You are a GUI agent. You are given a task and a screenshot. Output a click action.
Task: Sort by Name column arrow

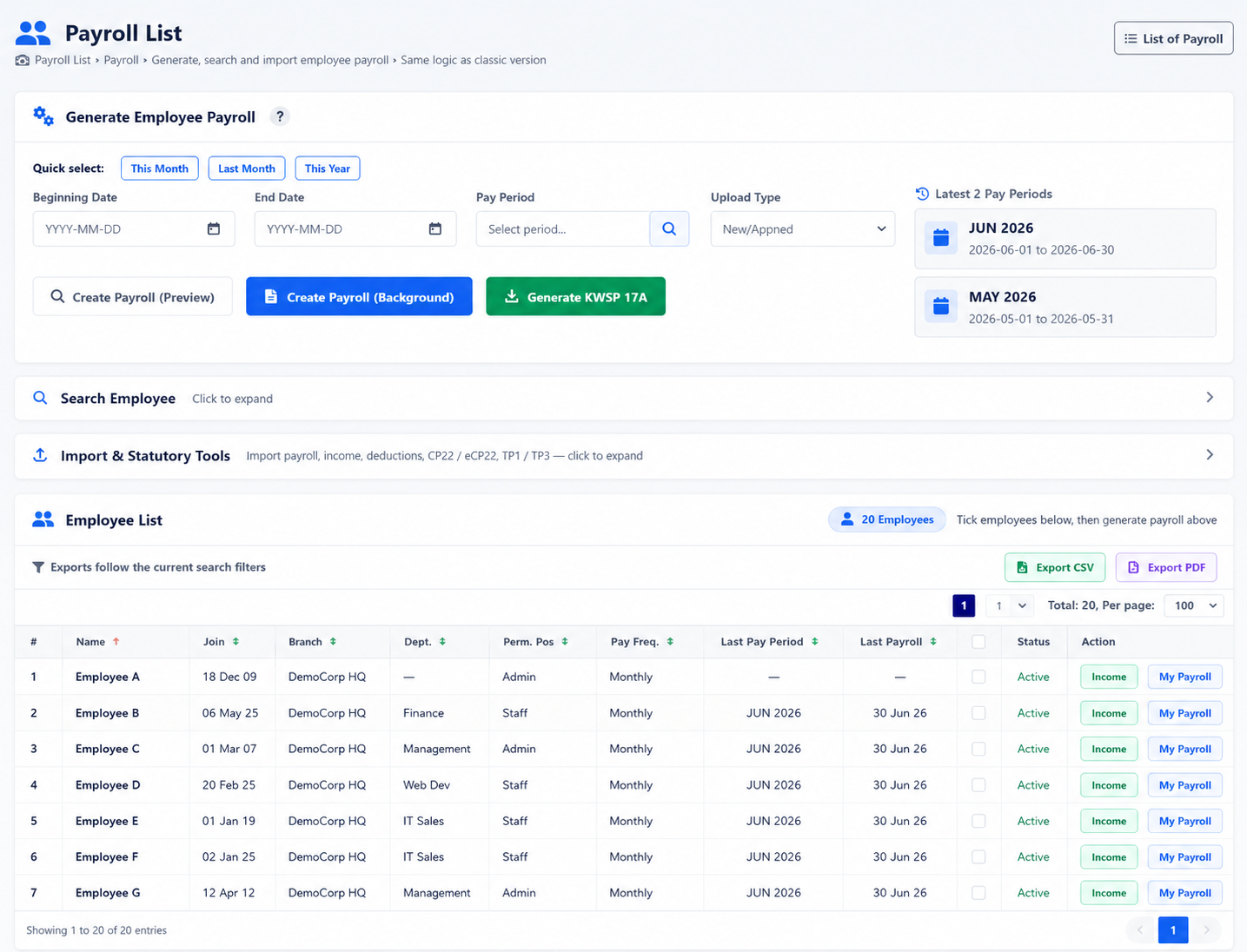[116, 642]
